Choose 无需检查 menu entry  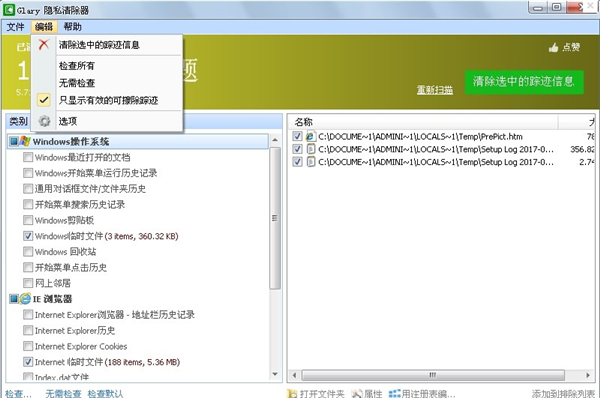[x=107, y=83]
